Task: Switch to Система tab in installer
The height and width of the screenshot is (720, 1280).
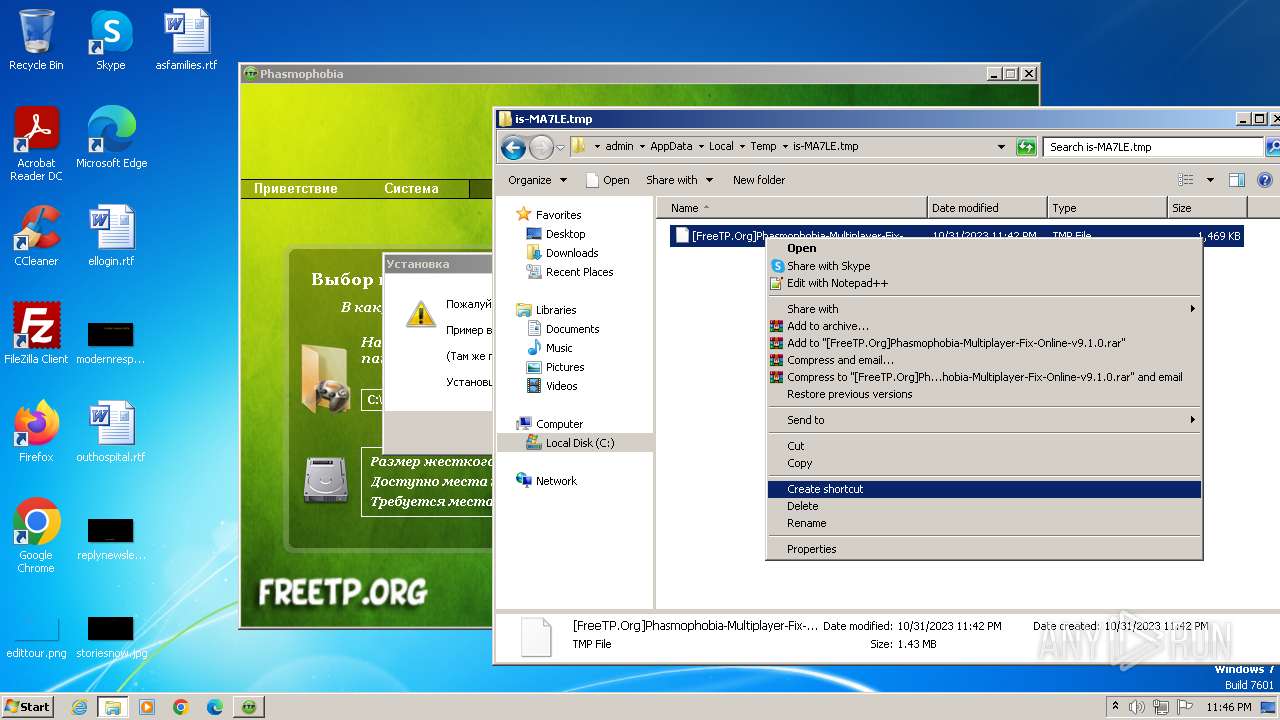Action: [x=411, y=188]
